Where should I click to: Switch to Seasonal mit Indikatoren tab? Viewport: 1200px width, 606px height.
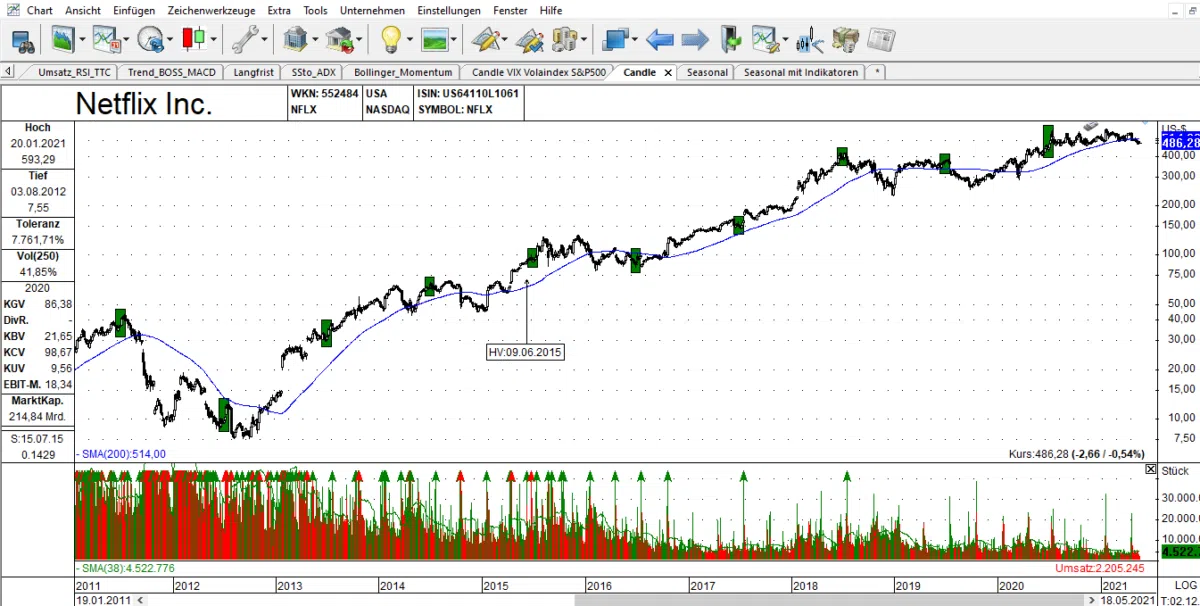pos(801,72)
